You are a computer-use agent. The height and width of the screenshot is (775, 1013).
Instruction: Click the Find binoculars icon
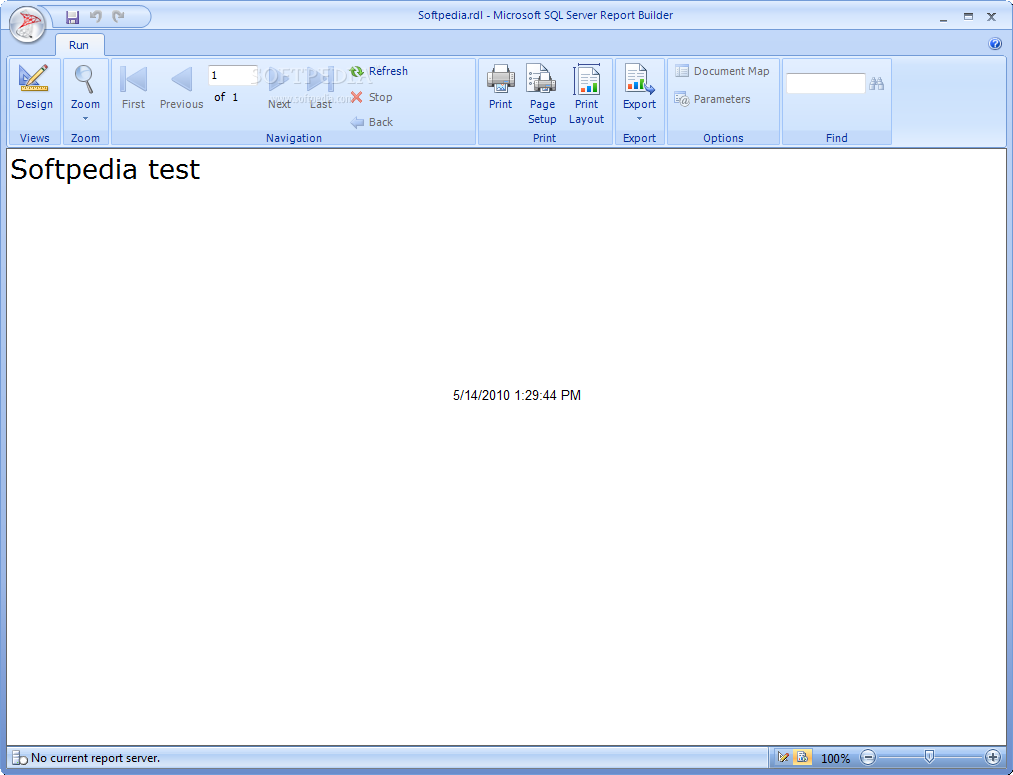pos(877,83)
